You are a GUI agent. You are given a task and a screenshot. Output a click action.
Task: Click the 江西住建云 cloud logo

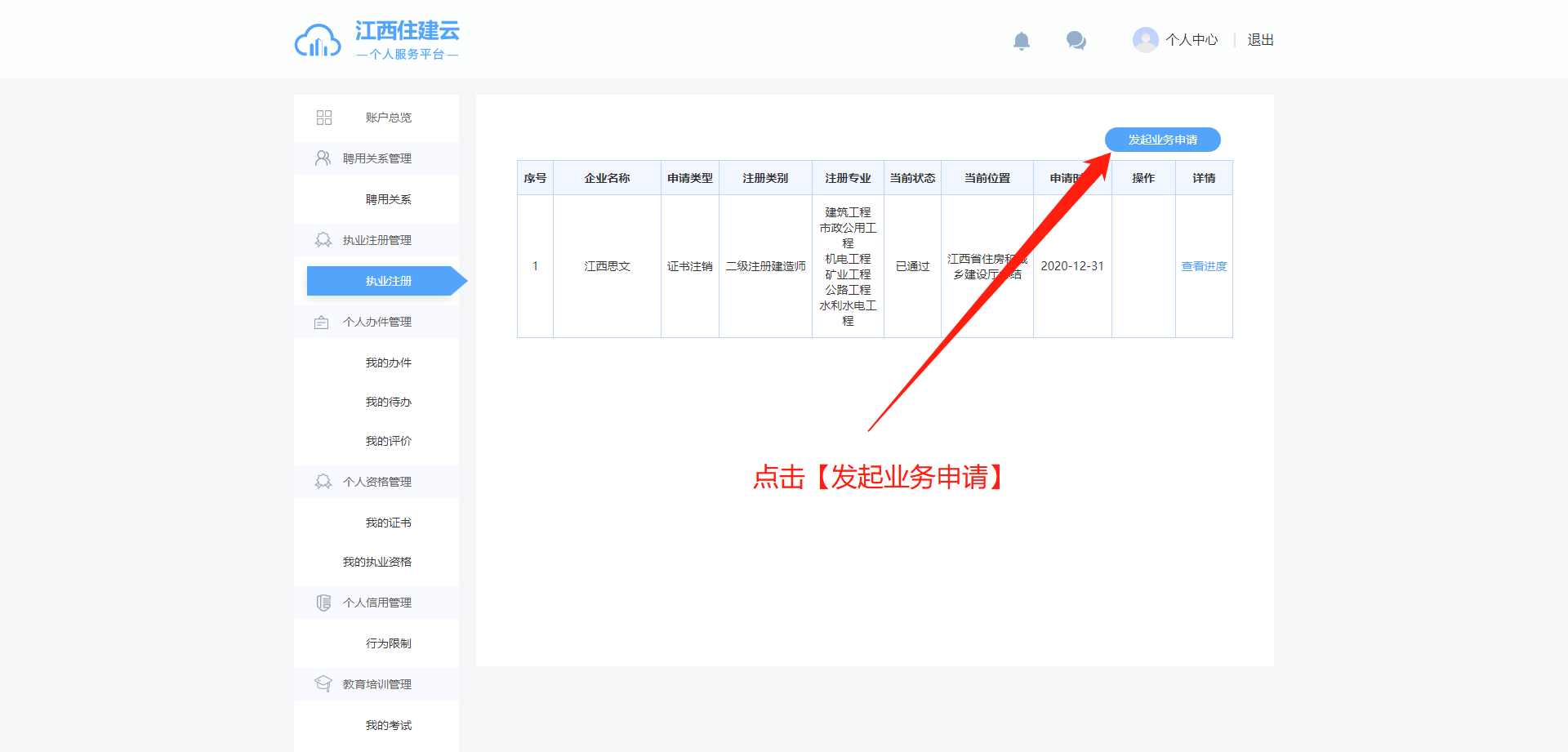click(x=318, y=41)
